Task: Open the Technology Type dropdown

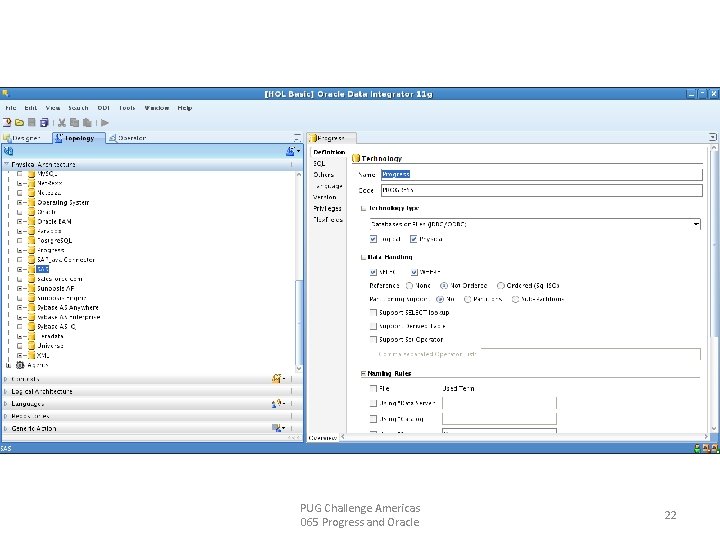Action: tap(696, 224)
